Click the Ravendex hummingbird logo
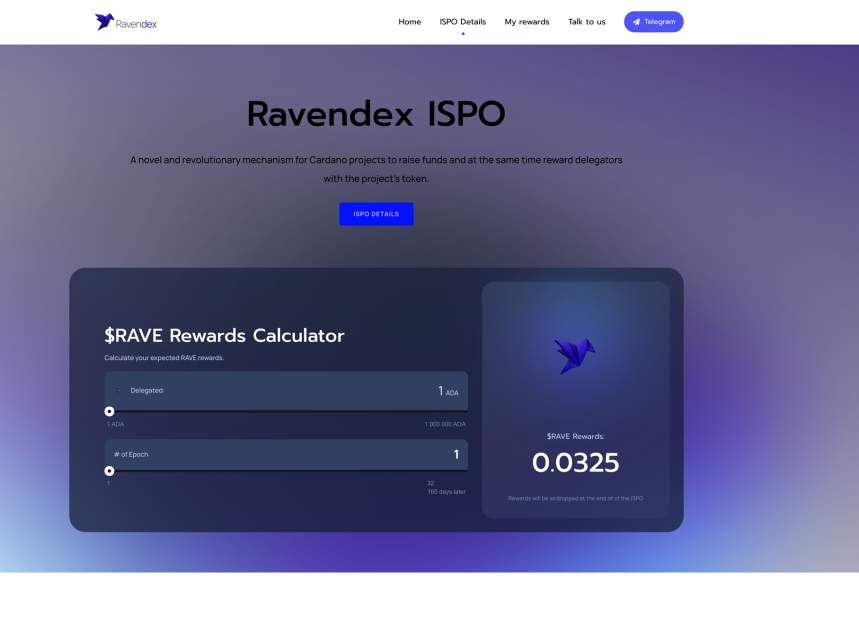Screen dimensions: 859x643 pos(104,20)
